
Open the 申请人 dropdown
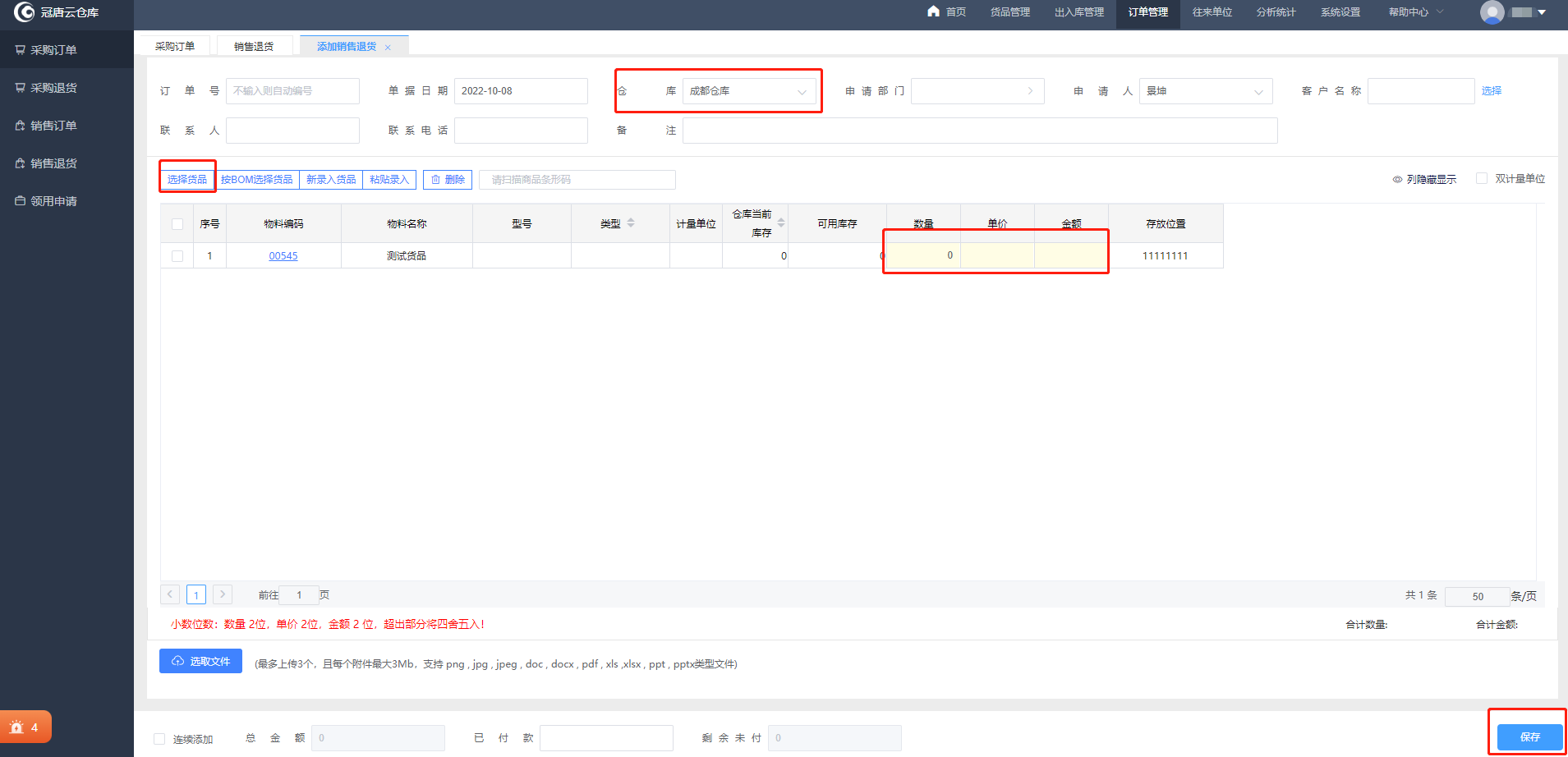click(x=1206, y=91)
